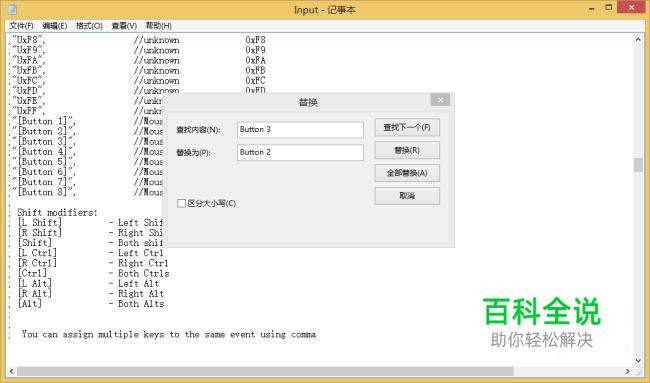Click 取消 to cancel the replace dialog
The width and height of the screenshot is (650, 383).
[x=407, y=196]
